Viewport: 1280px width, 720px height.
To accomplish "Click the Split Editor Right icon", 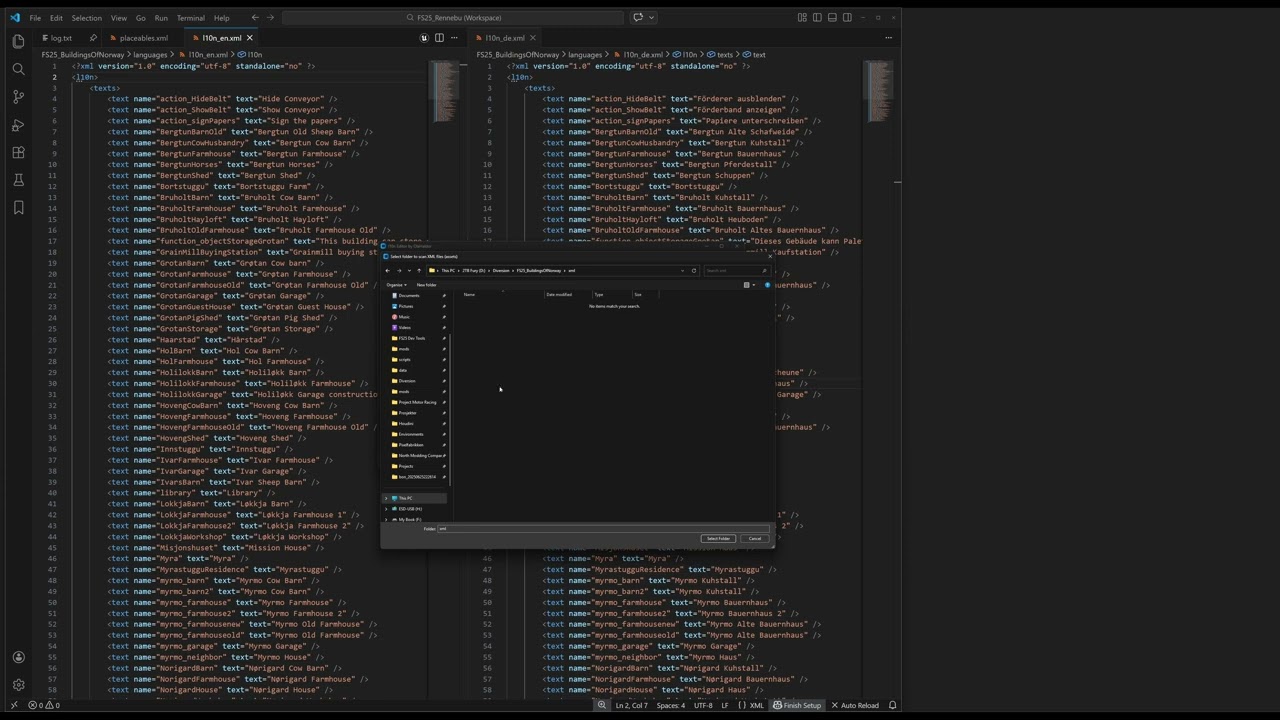I will [x=438, y=38].
